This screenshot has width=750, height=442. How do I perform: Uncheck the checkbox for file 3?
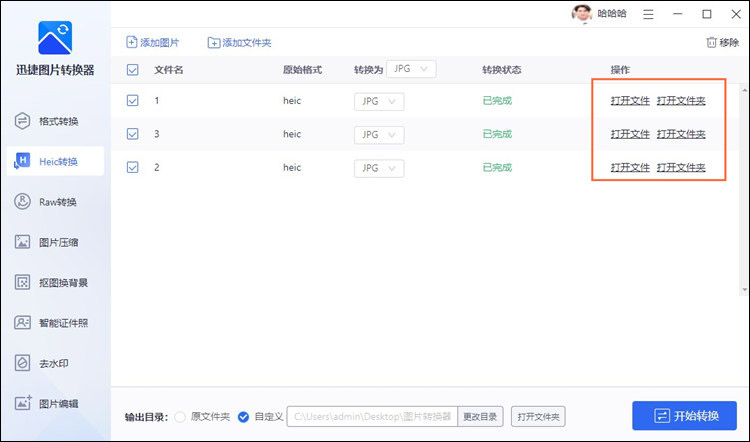click(132, 134)
